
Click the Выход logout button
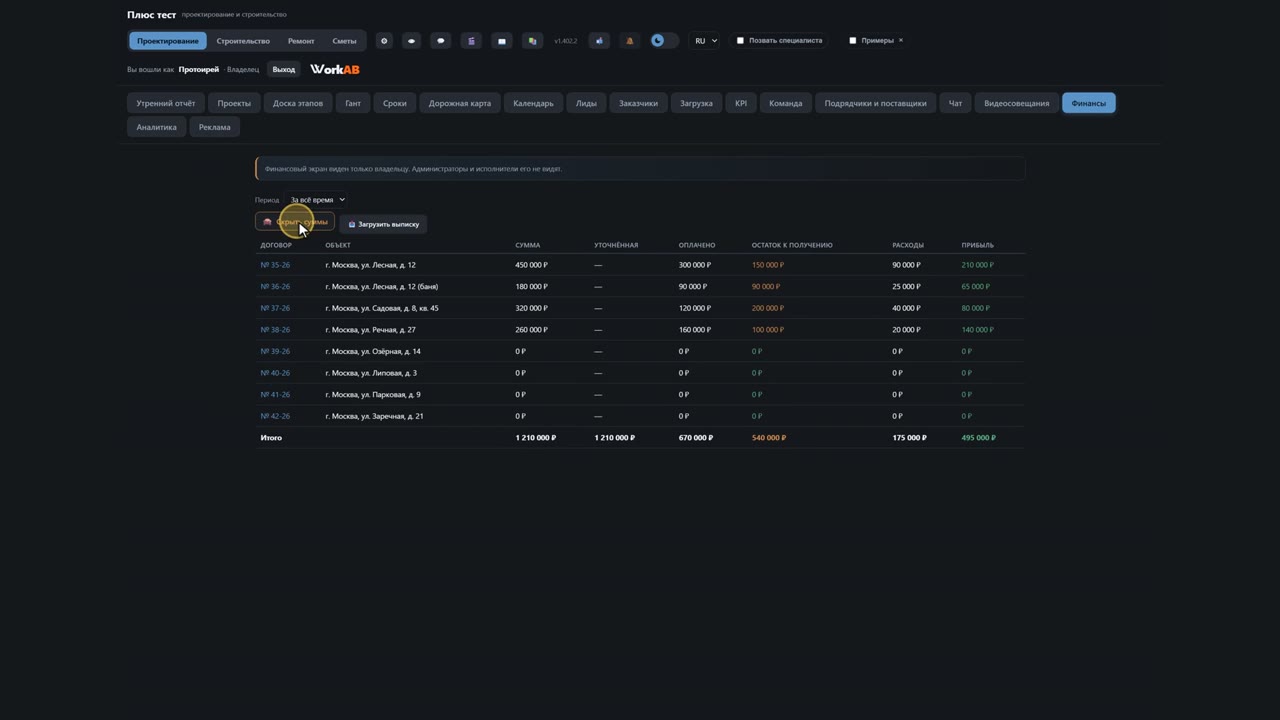(284, 69)
